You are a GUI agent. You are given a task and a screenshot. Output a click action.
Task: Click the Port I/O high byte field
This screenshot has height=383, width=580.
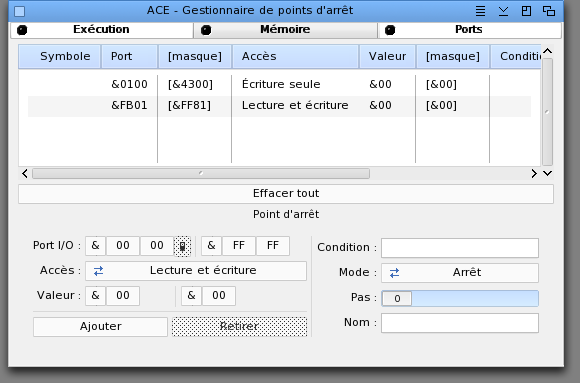click(123, 246)
